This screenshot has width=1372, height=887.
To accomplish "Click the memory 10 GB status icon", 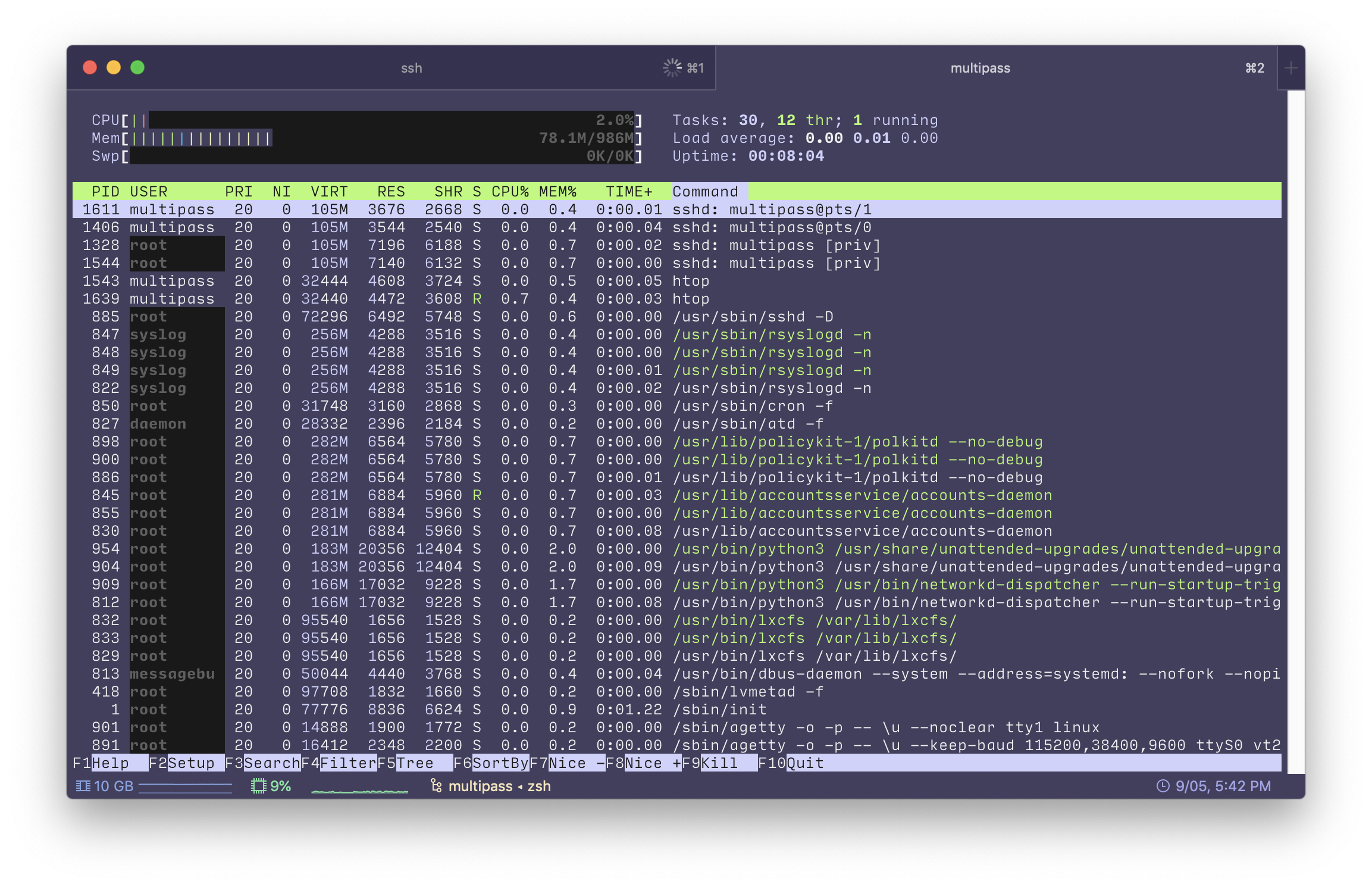I will click(x=83, y=786).
